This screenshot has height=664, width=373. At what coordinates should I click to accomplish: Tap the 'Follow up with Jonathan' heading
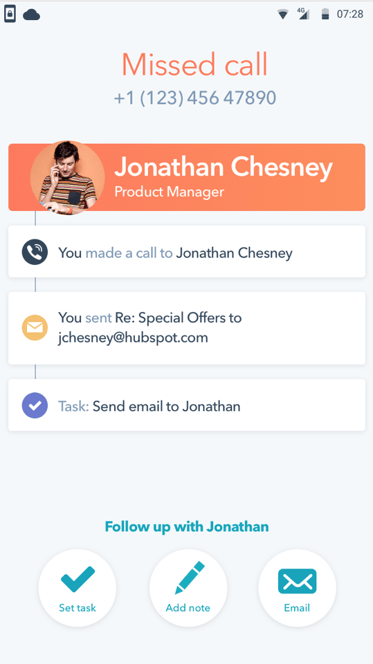coord(187,527)
